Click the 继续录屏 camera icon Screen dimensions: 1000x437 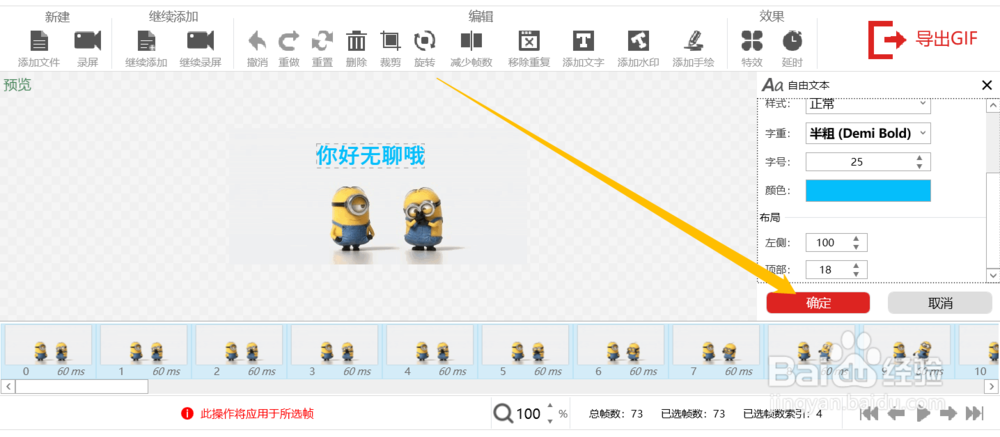click(200, 41)
